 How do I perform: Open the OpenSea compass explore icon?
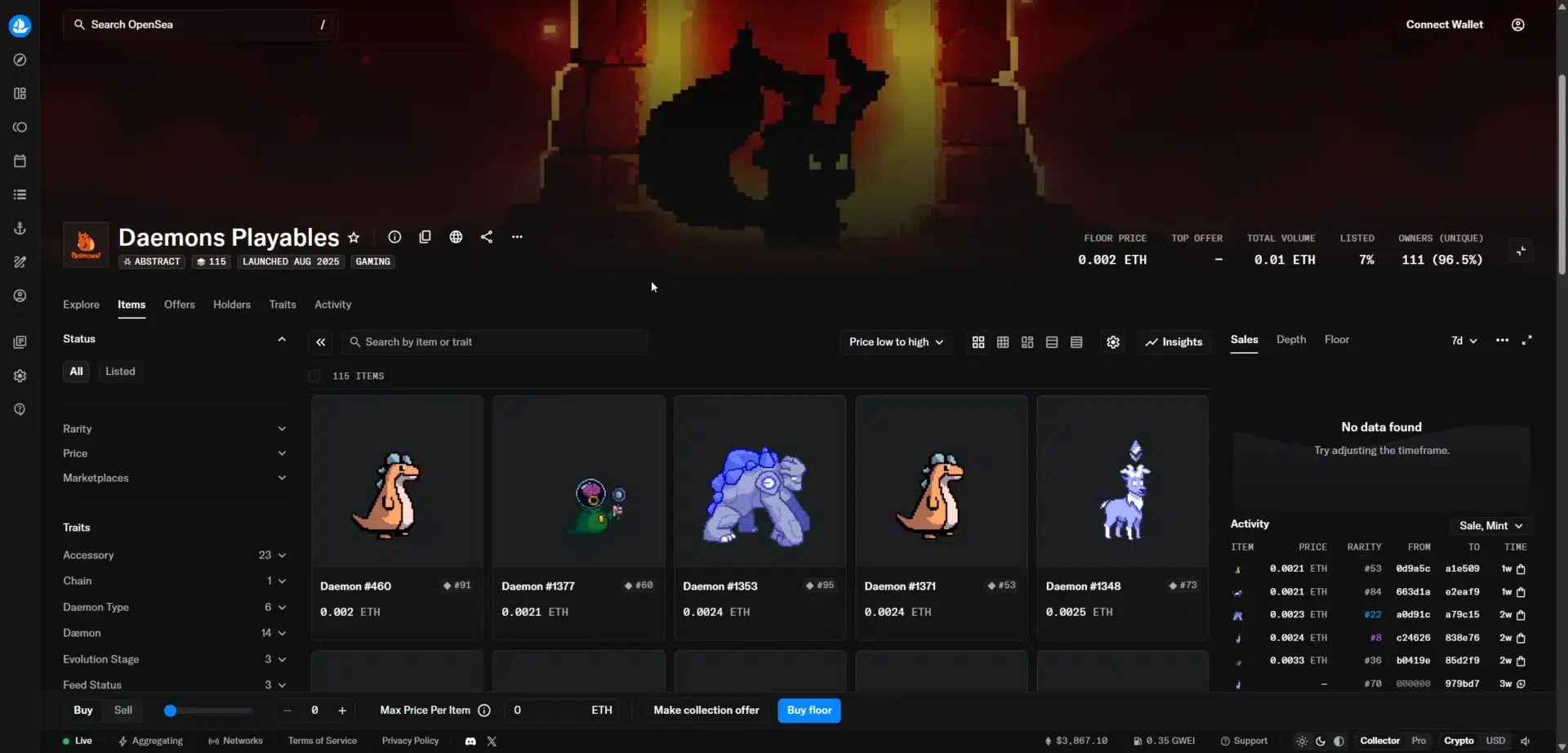20,60
